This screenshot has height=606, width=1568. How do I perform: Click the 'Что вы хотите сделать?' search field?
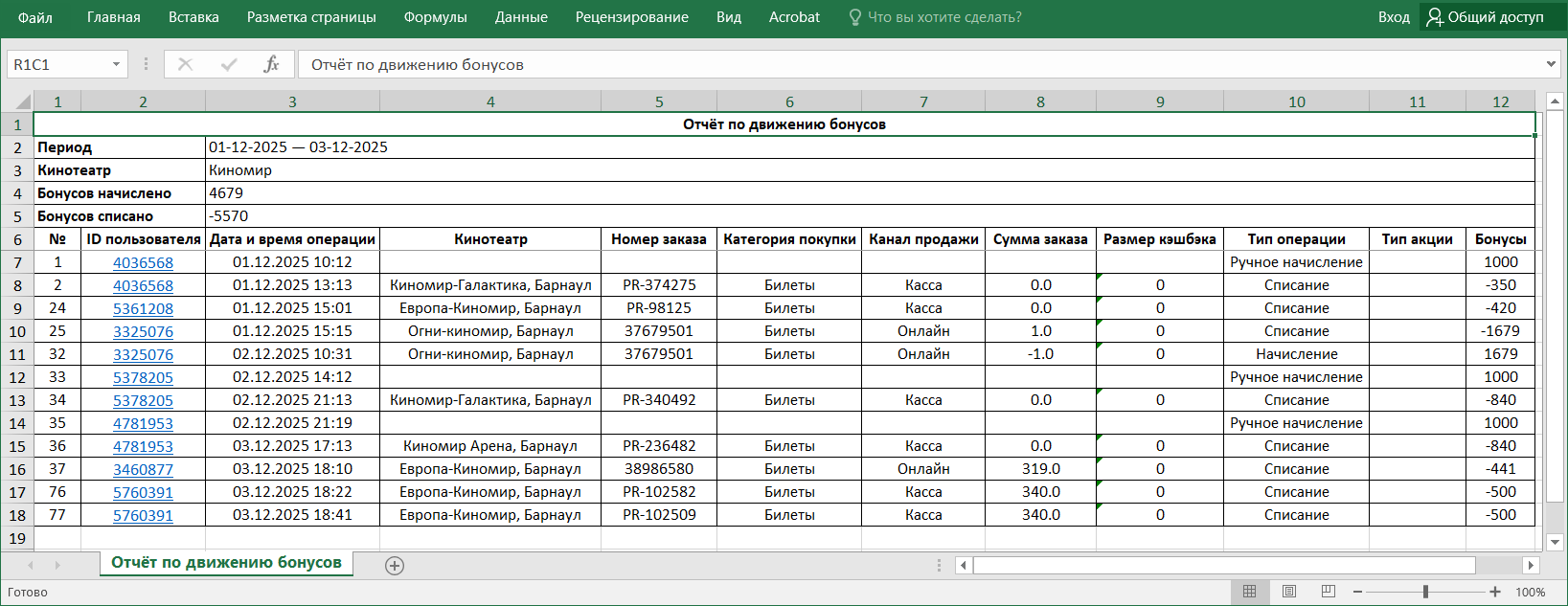943,17
